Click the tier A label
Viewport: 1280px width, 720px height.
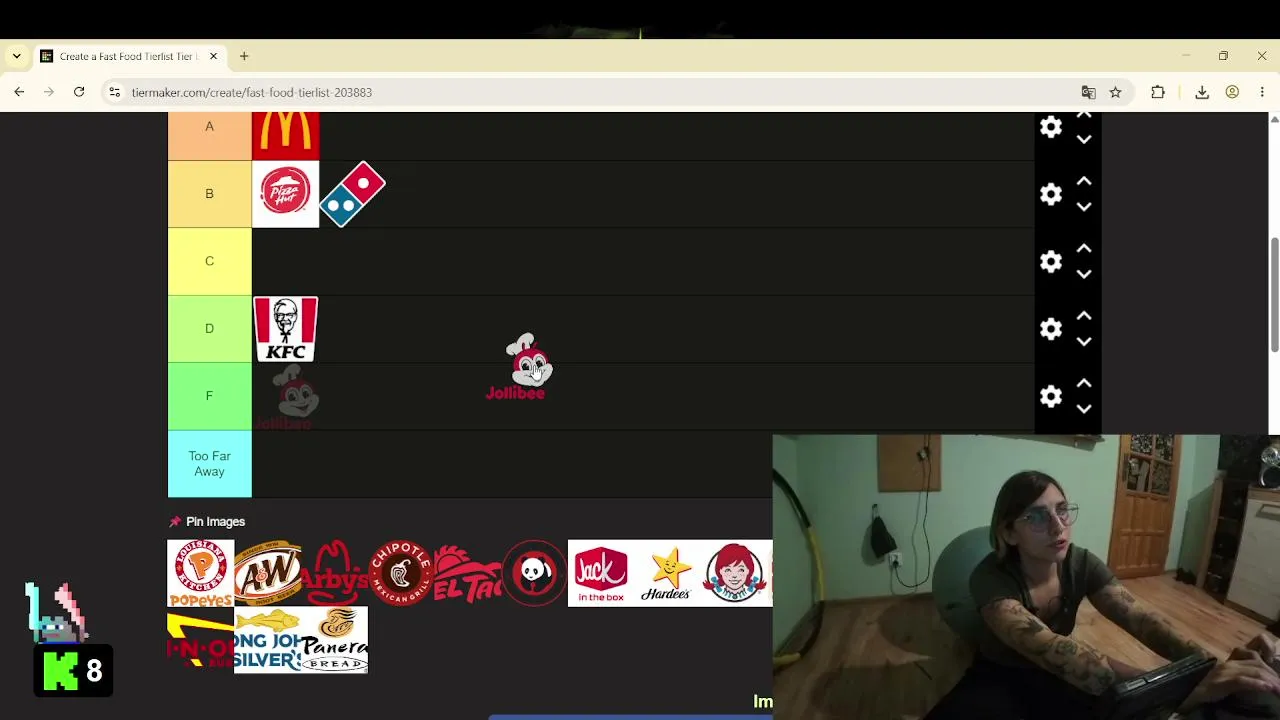tap(210, 136)
